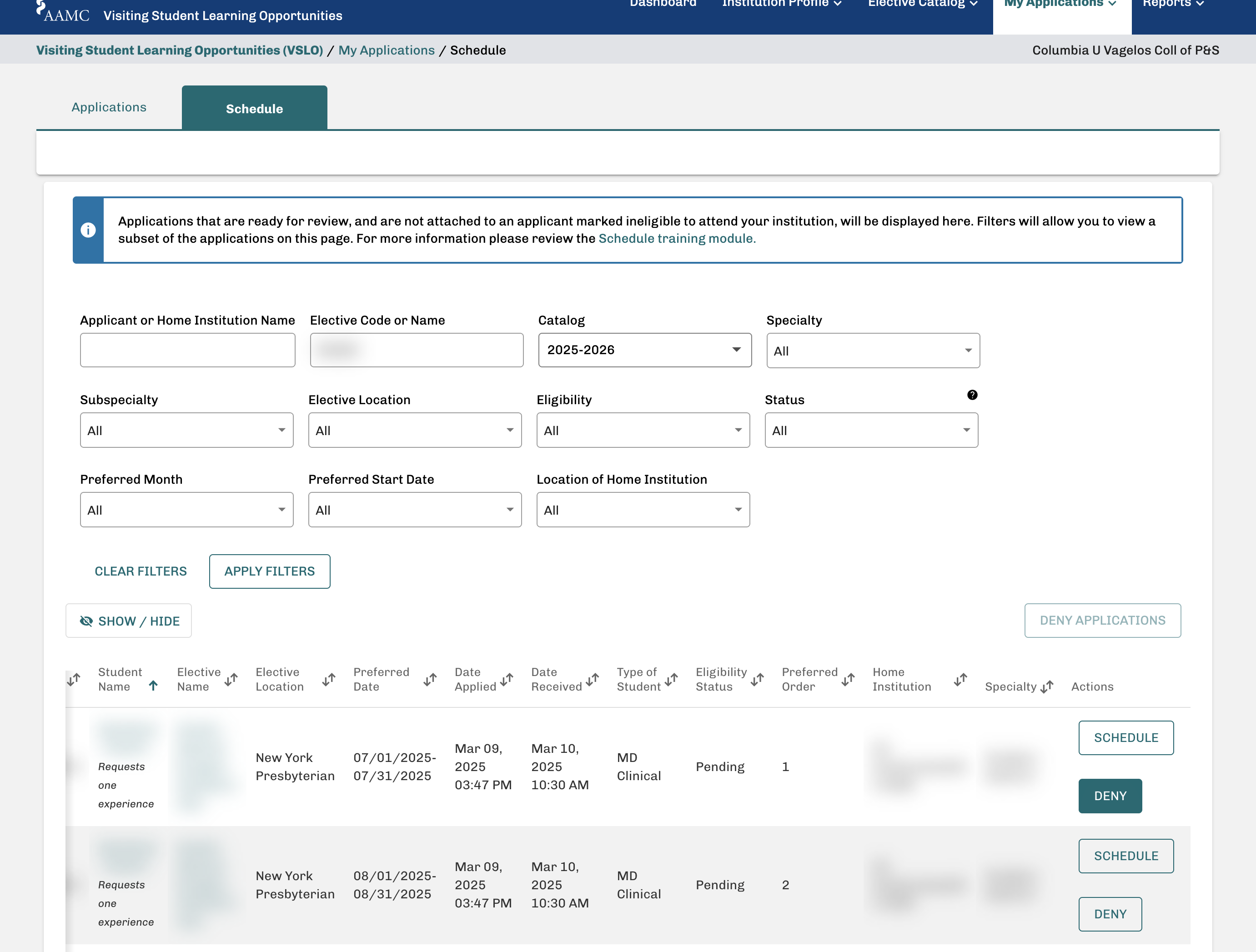Click the Elective Code or Name field
The image size is (1256, 952).
[x=417, y=350]
